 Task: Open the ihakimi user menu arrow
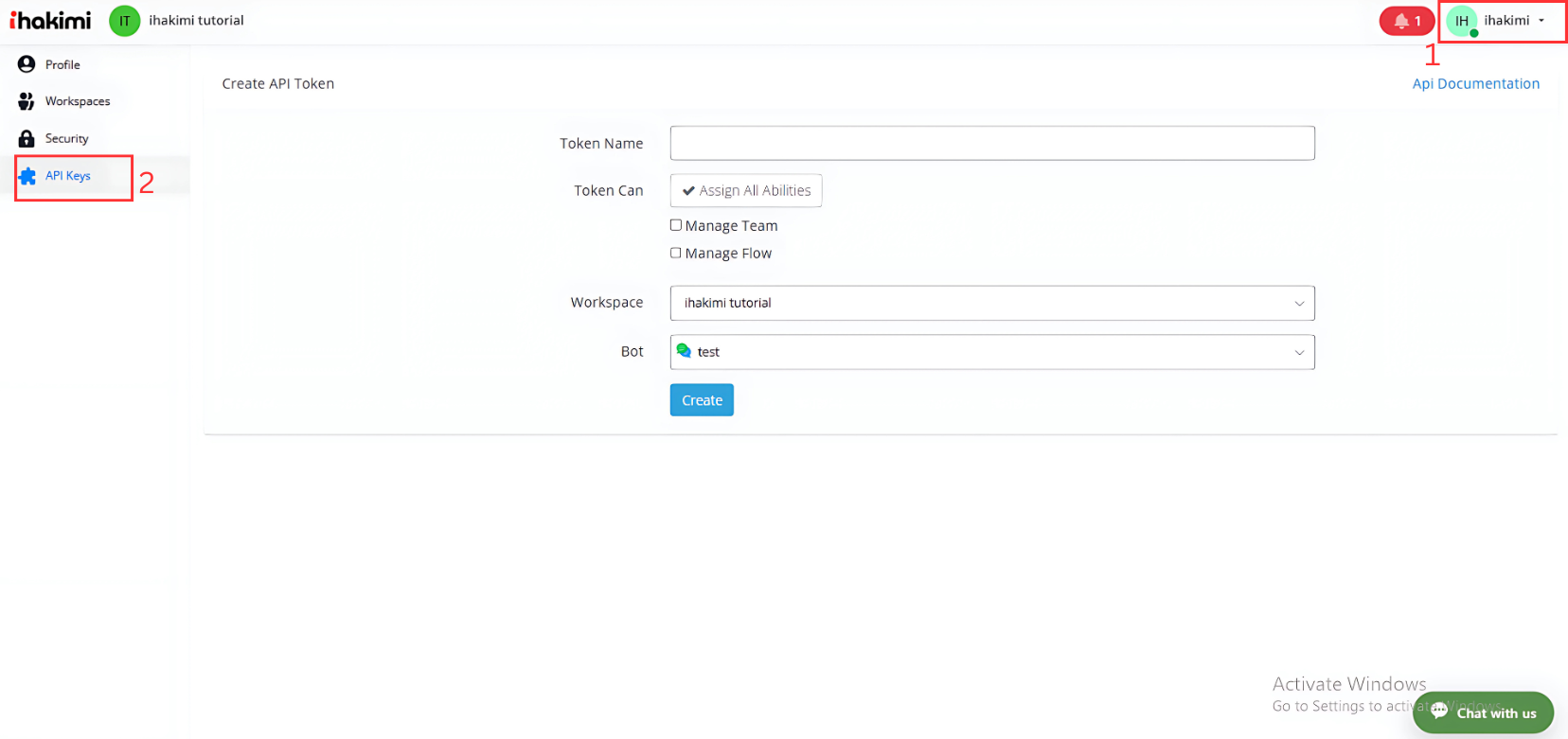[1541, 21]
